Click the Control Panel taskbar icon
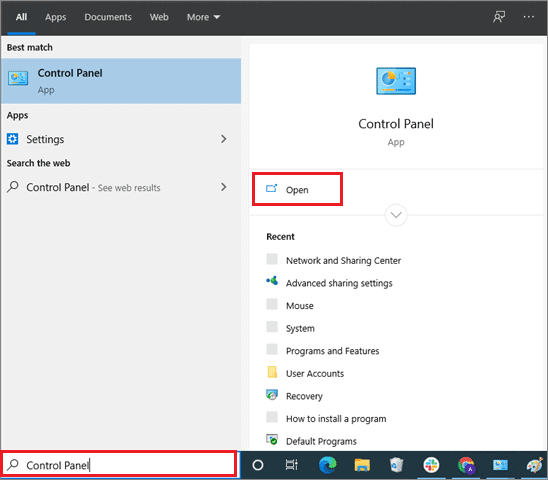This screenshot has height=480, width=548. click(500, 465)
